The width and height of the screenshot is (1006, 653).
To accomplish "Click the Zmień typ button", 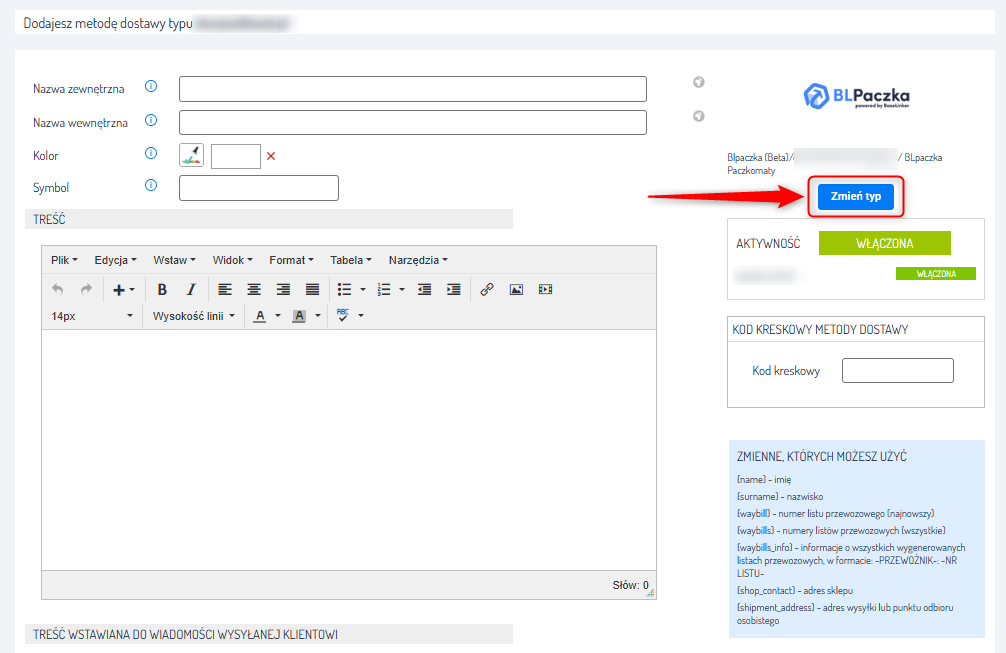I will (x=855, y=197).
